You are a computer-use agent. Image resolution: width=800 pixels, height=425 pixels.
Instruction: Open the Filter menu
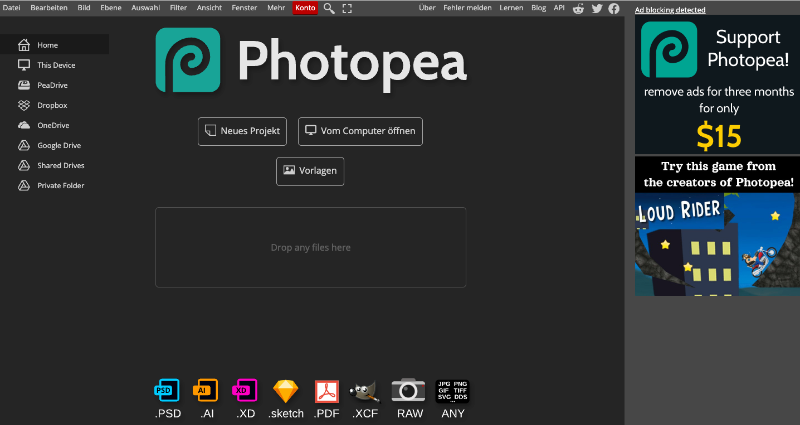tap(179, 8)
